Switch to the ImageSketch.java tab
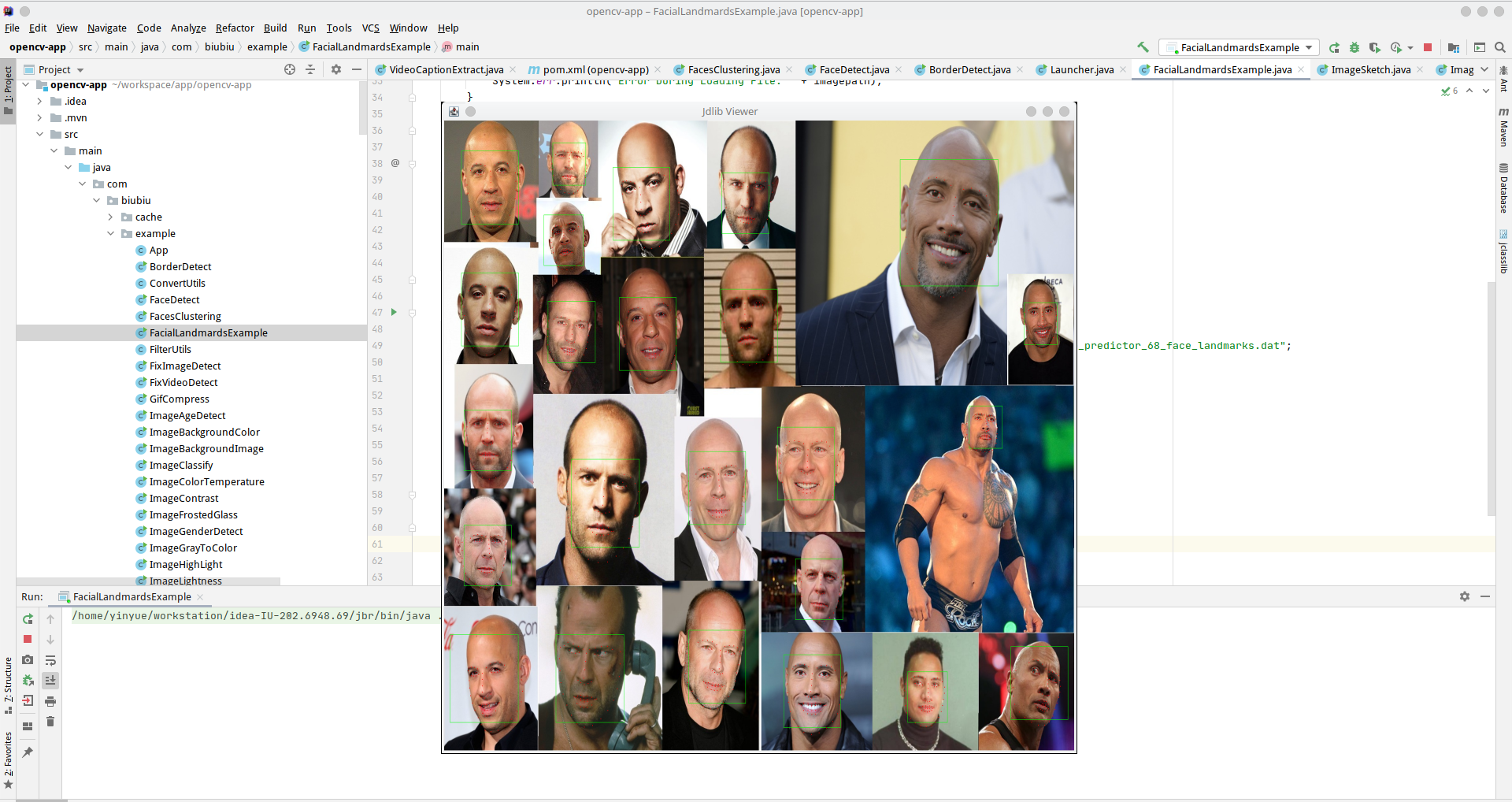The height and width of the screenshot is (802, 1512). pyautogui.click(x=1370, y=69)
